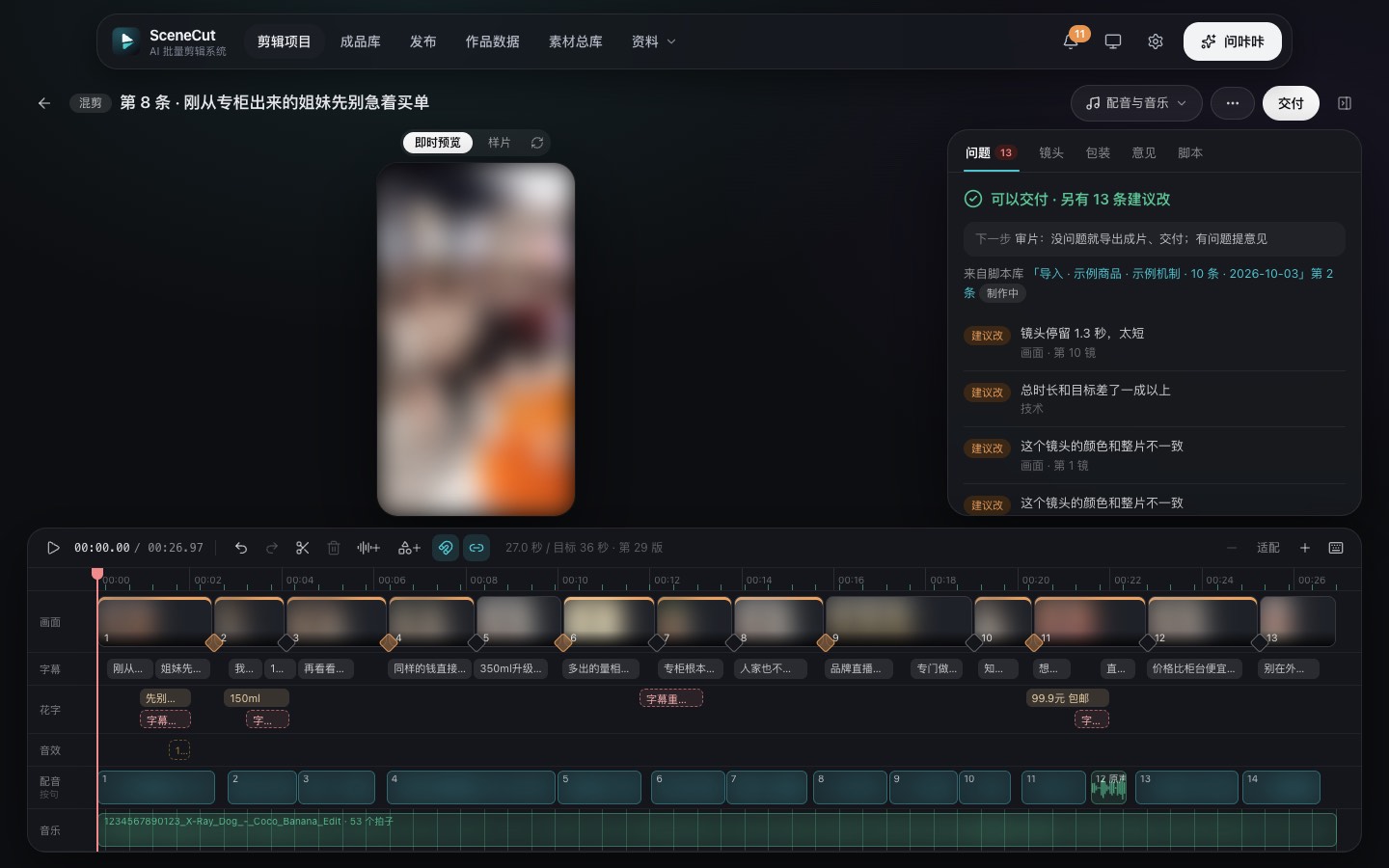Select the 99.9元 包邮 text overlay clip
The width and height of the screenshot is (1389, 868).
pos(1067,698)
